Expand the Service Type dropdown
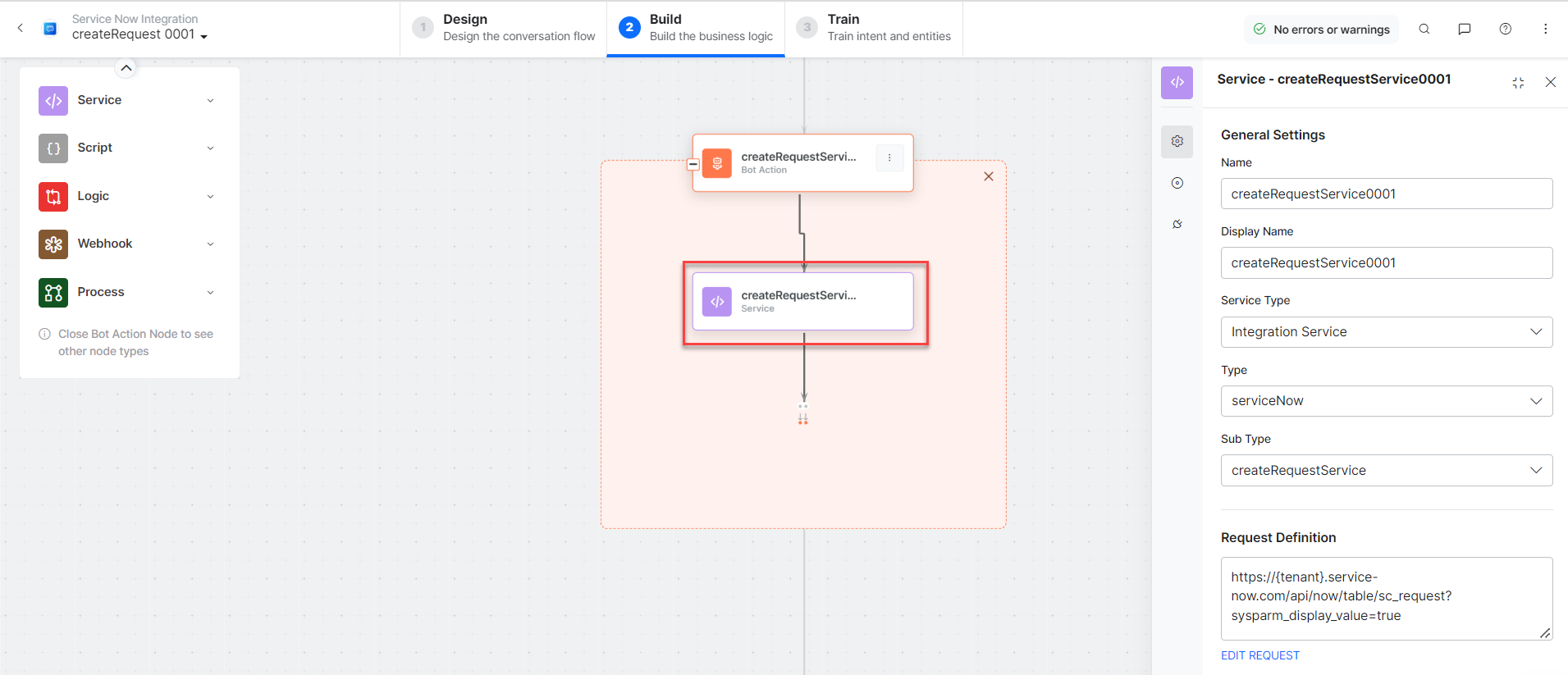 pos(1387,332)
